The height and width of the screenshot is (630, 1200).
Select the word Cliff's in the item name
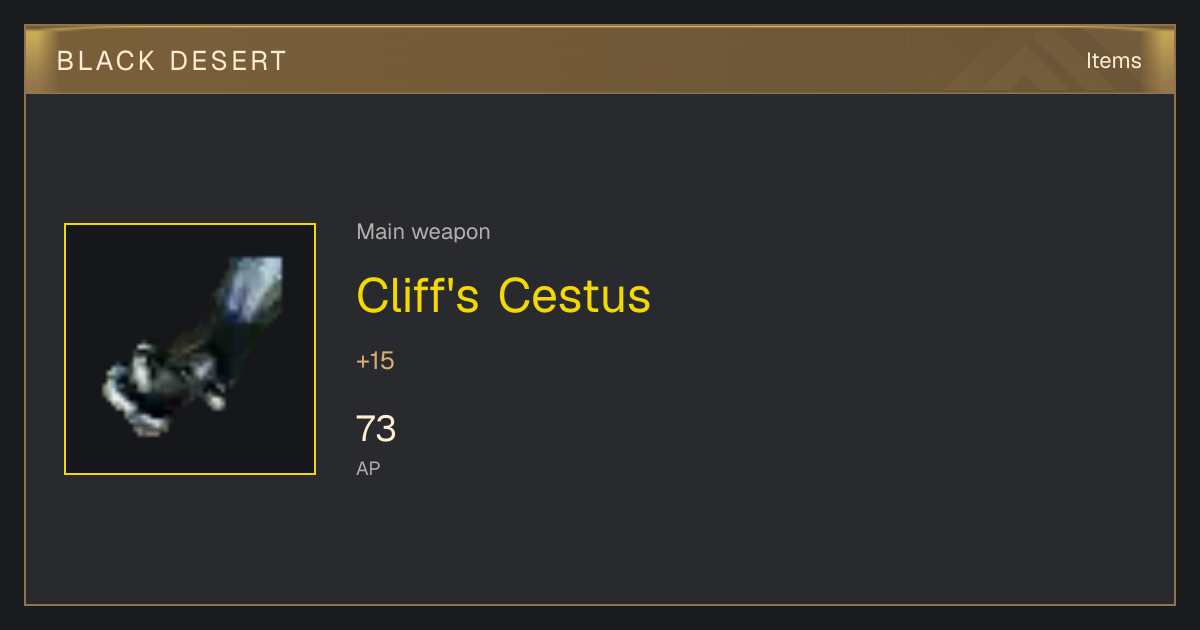tap(418, 296)
